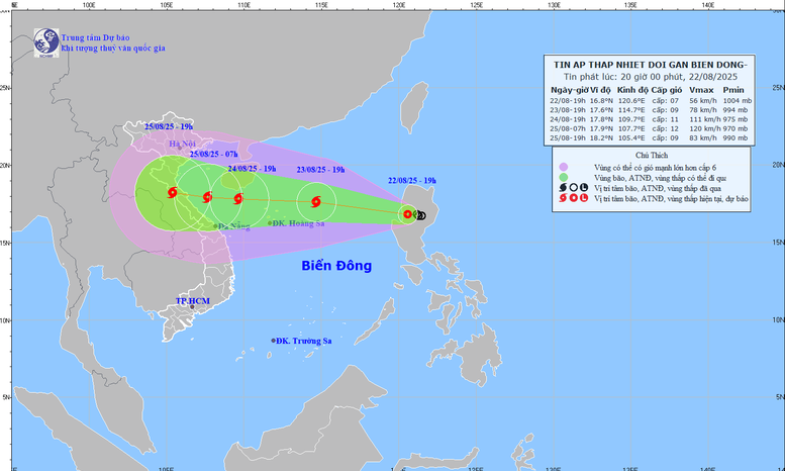Click the 'Chú Thích' legend heading
This screenshot has height=471, width=785.
pyautogui.click(x=651, y=156)
